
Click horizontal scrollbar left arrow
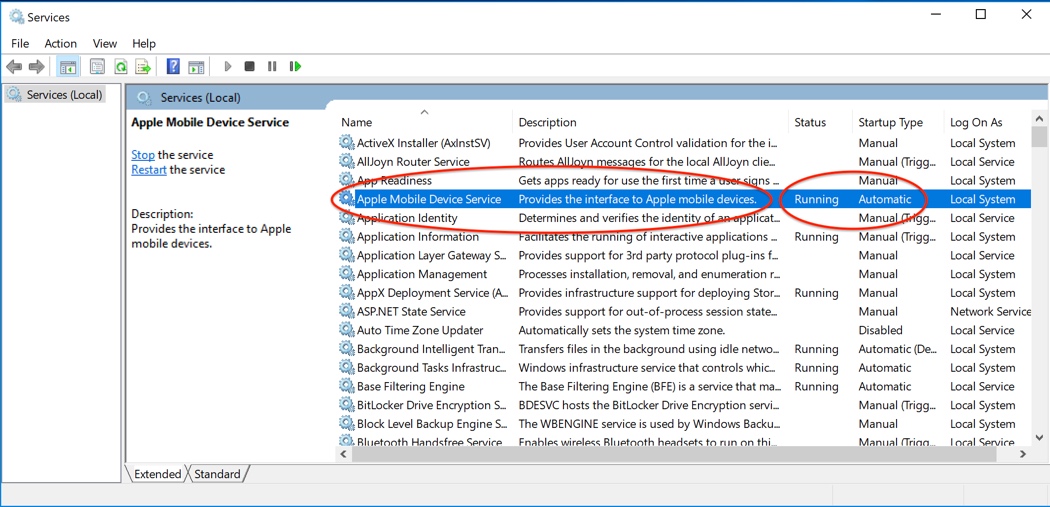[344, 454]
